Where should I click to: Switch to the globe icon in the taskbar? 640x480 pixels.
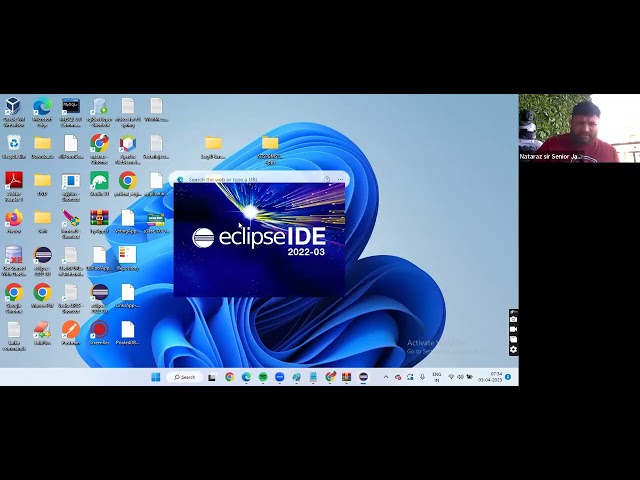coord(296,377)
